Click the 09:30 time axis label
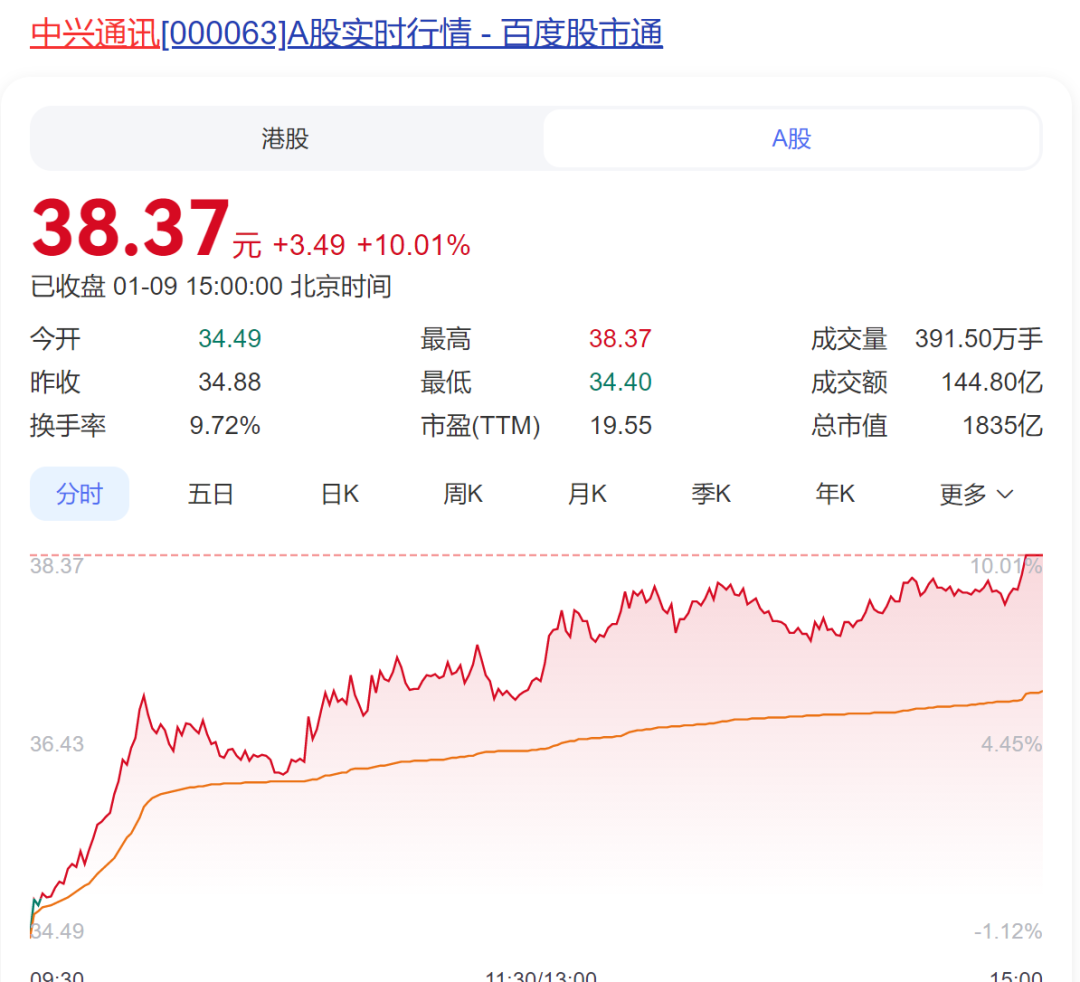1080x982 pixels. tap(56, 975)
